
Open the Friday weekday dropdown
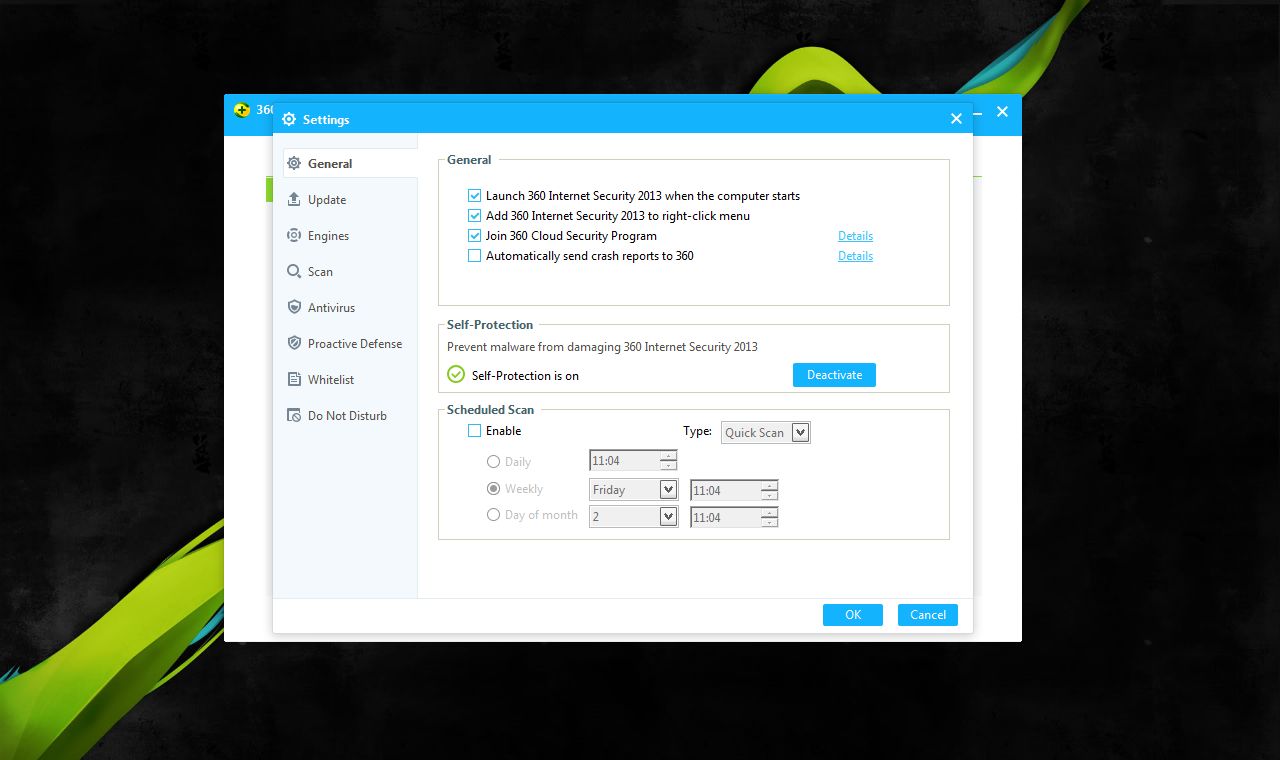[634, 490]
